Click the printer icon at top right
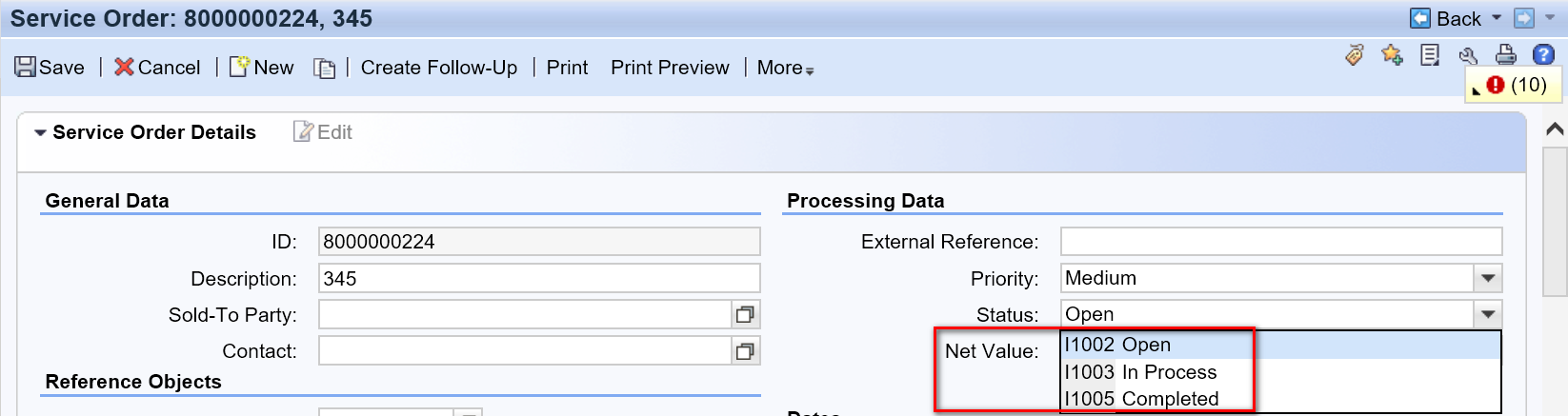Image resolution: width=1568 pixels, height=416 pixels. 1506,55
